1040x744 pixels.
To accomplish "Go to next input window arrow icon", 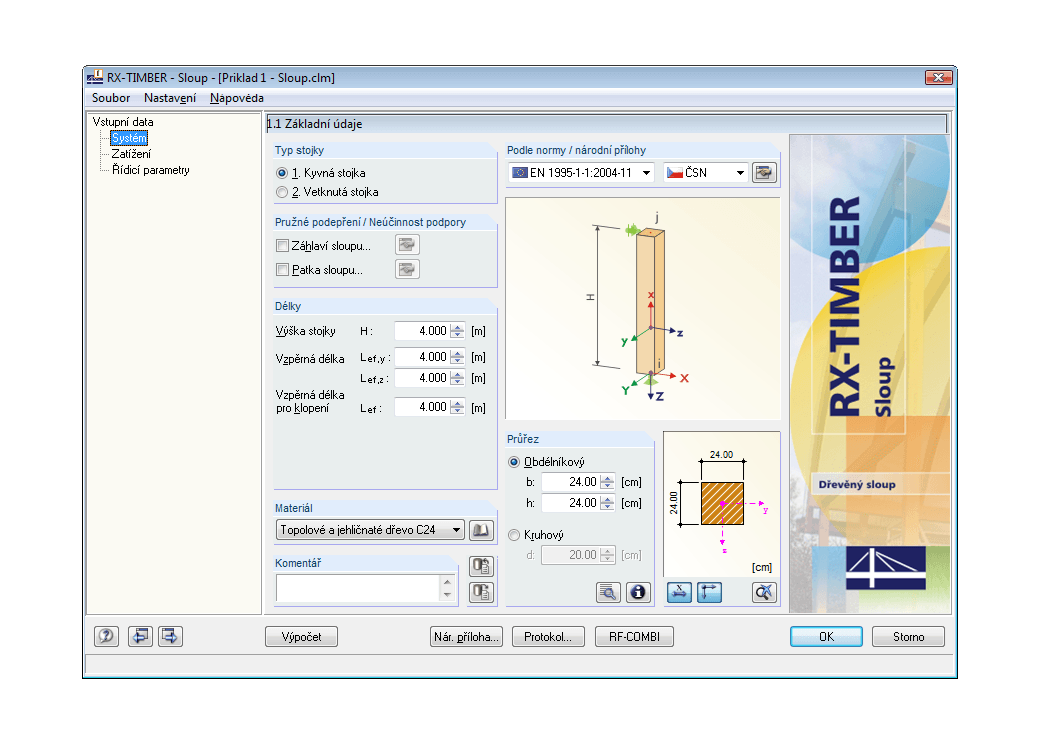I will [170, 637].
